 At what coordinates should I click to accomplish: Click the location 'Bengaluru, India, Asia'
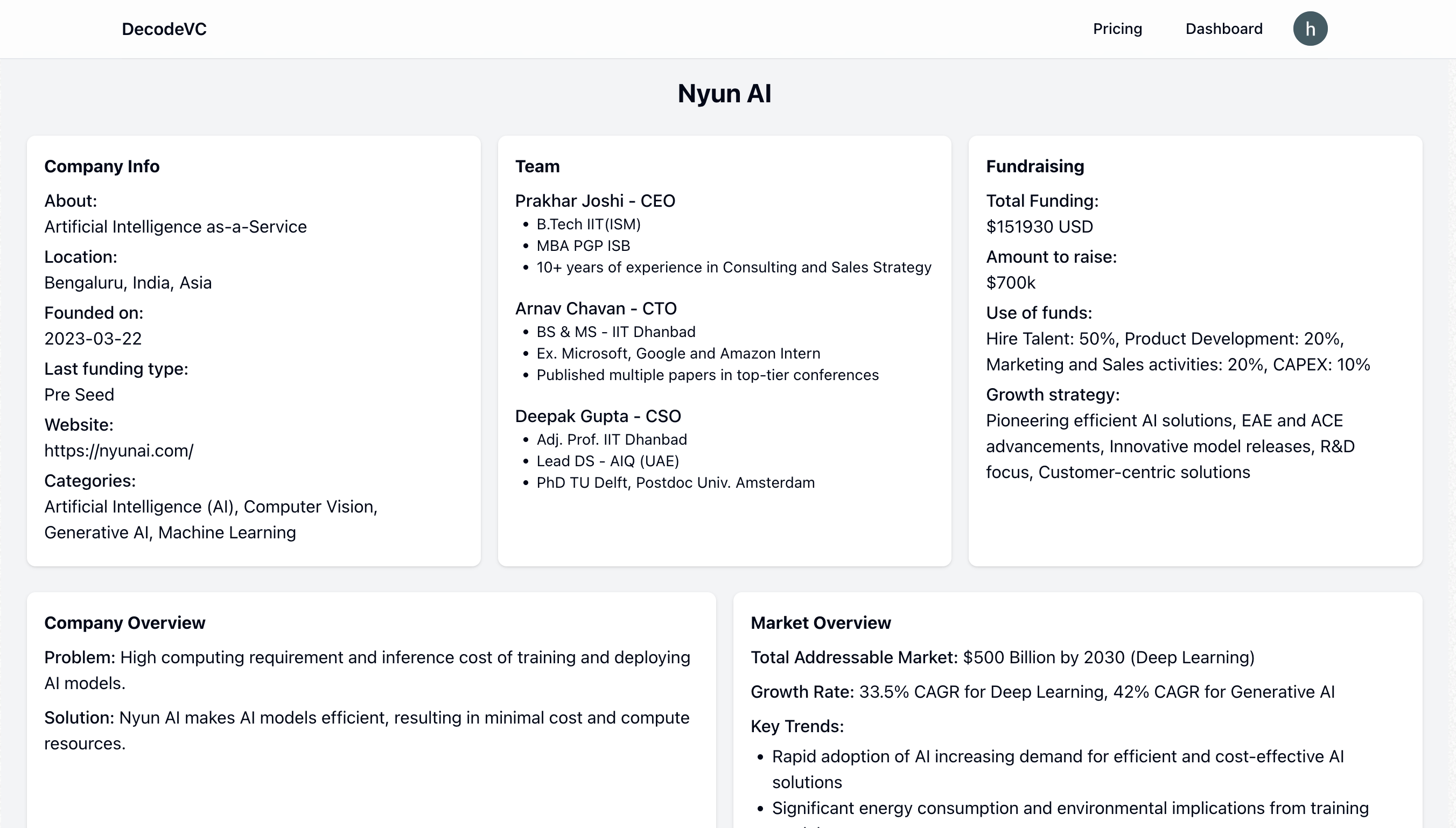click(x=128, y=283)
